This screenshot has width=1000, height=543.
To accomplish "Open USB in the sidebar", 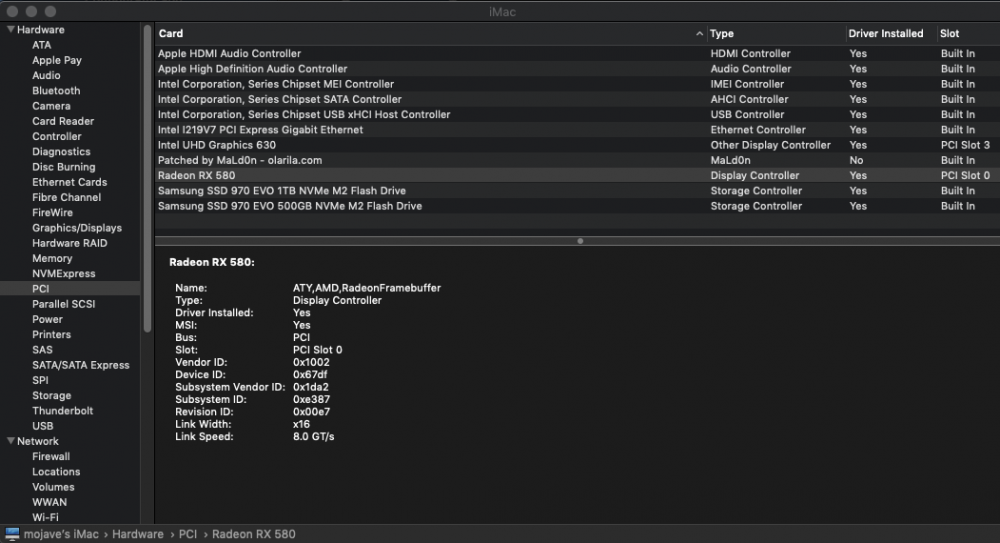I will 43,426.
